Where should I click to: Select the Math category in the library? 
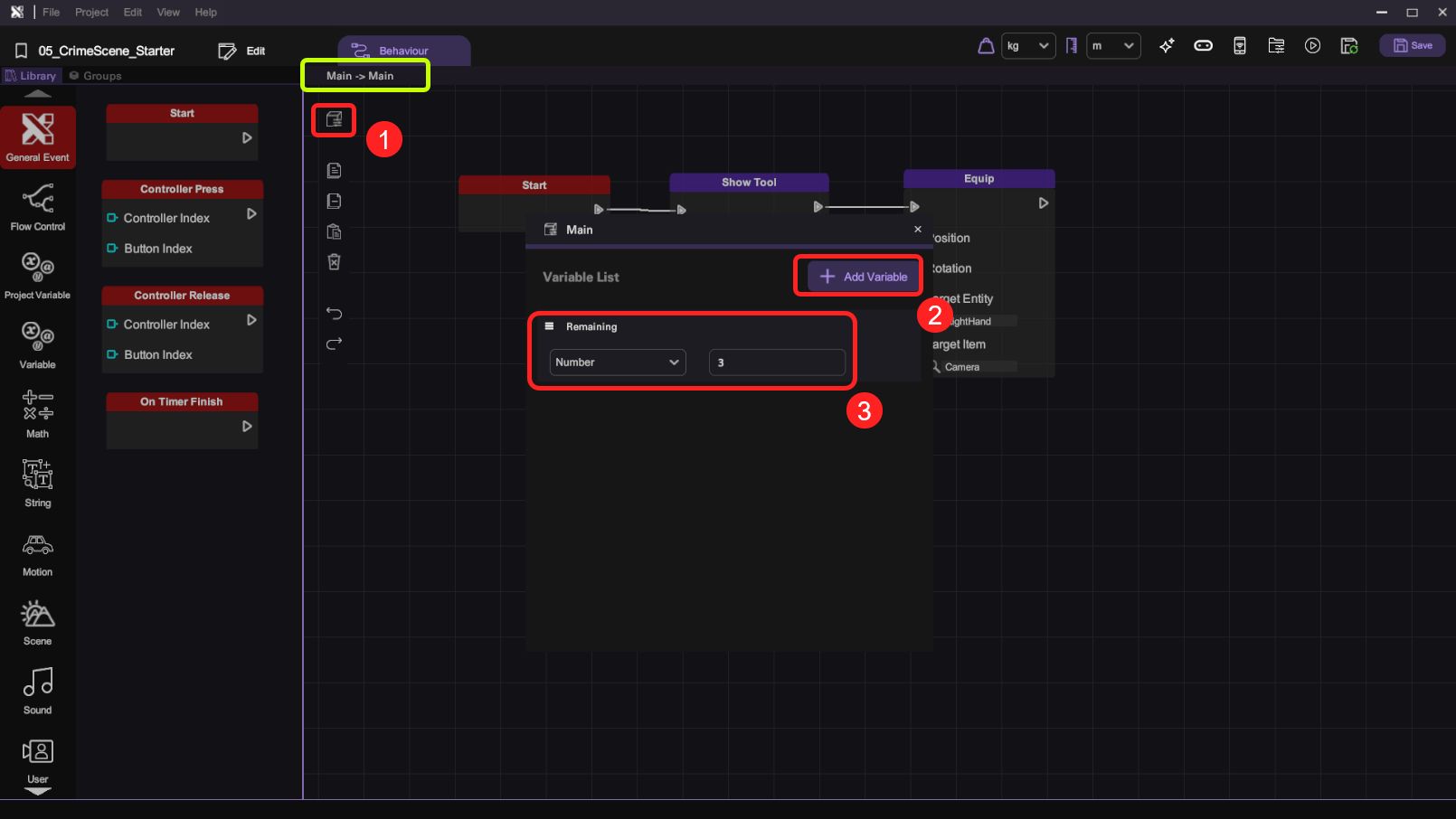tap(37, 414)
